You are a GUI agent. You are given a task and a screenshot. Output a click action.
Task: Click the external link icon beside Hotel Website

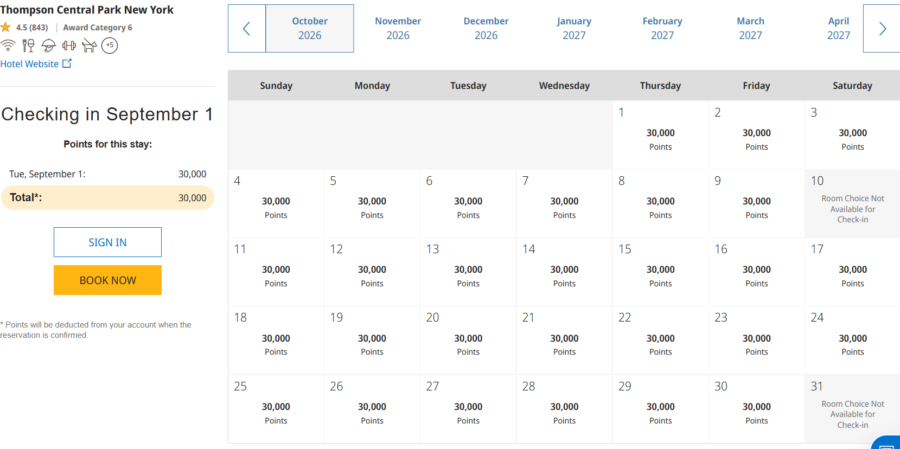coord(67,64)
